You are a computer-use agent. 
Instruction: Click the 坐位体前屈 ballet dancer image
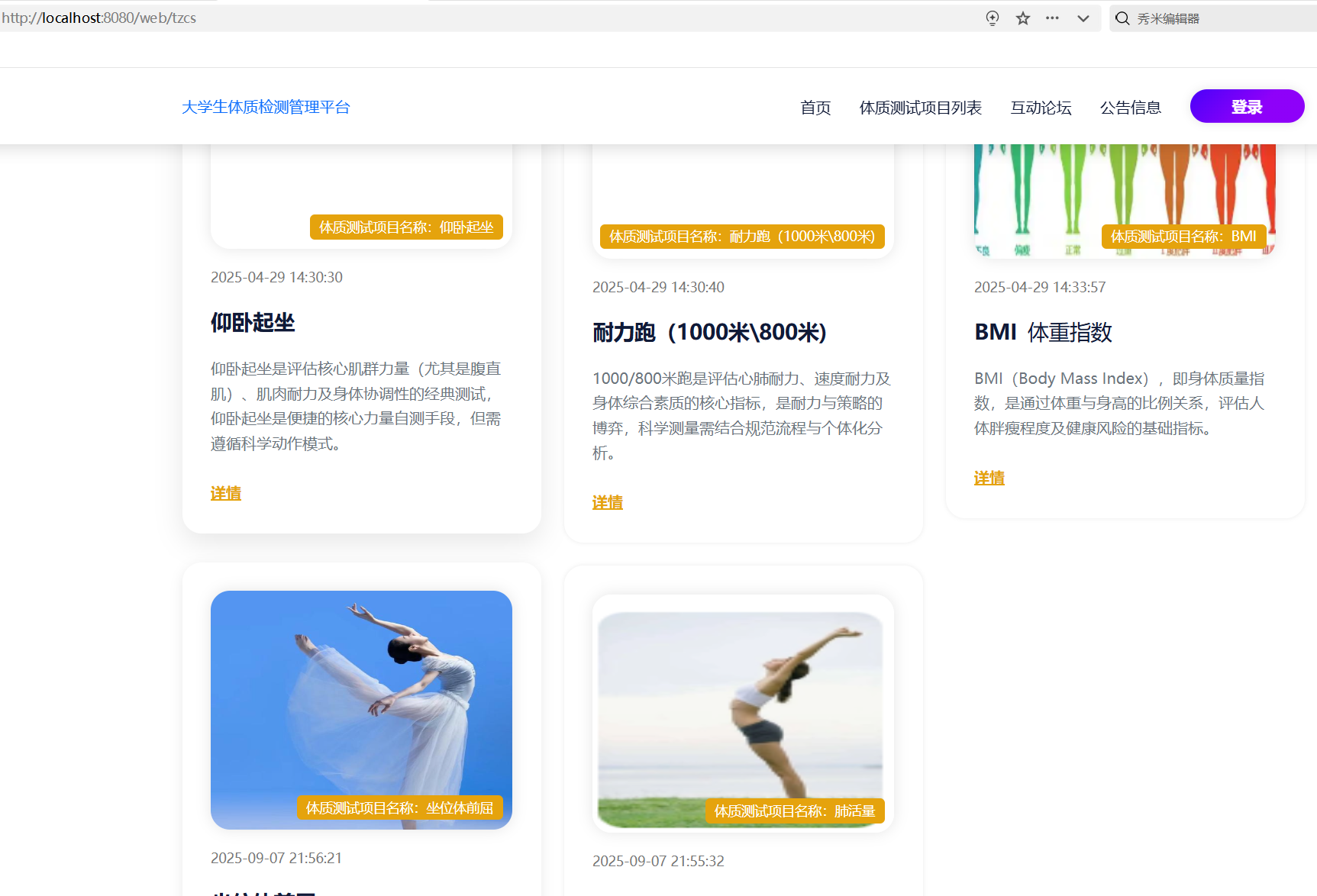tap(361, 702)
